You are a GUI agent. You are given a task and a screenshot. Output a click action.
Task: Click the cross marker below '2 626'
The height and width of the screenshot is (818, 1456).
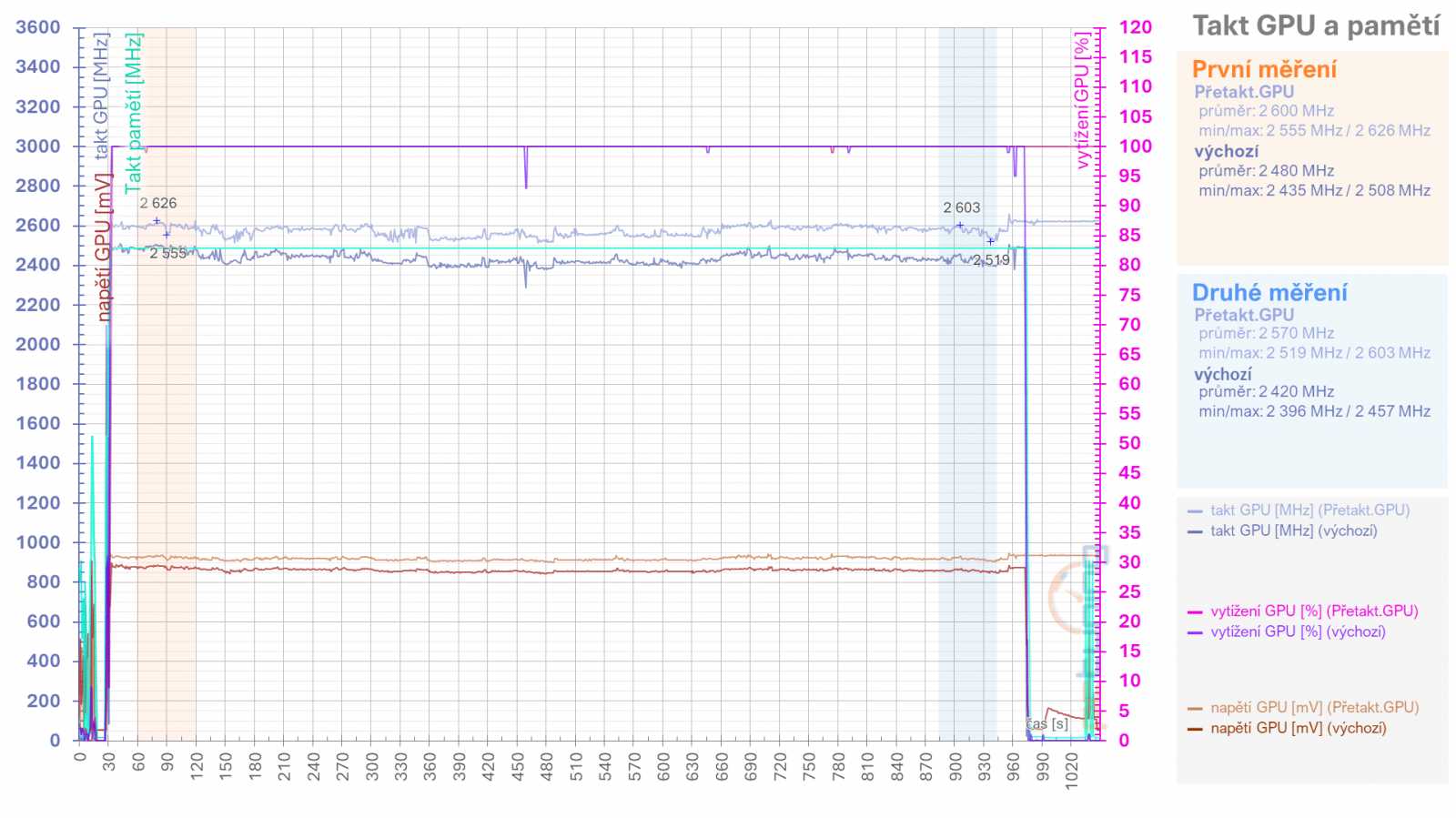[157, 221]
